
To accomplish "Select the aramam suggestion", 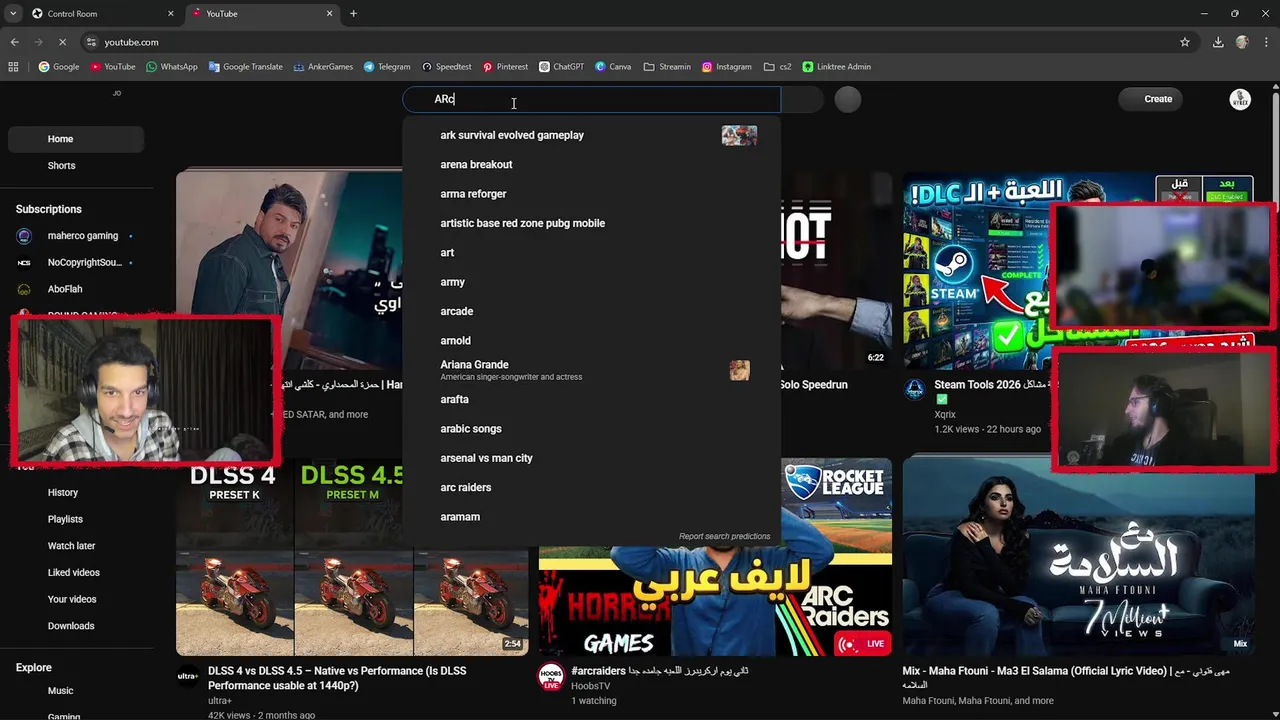I will pos(591,517).
